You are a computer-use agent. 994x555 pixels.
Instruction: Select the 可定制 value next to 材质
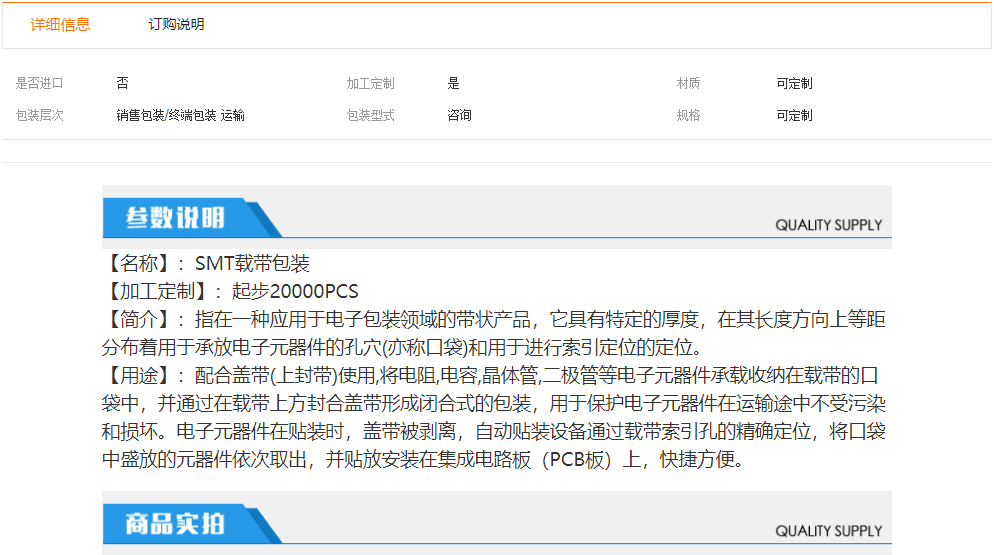coord(794,84)
